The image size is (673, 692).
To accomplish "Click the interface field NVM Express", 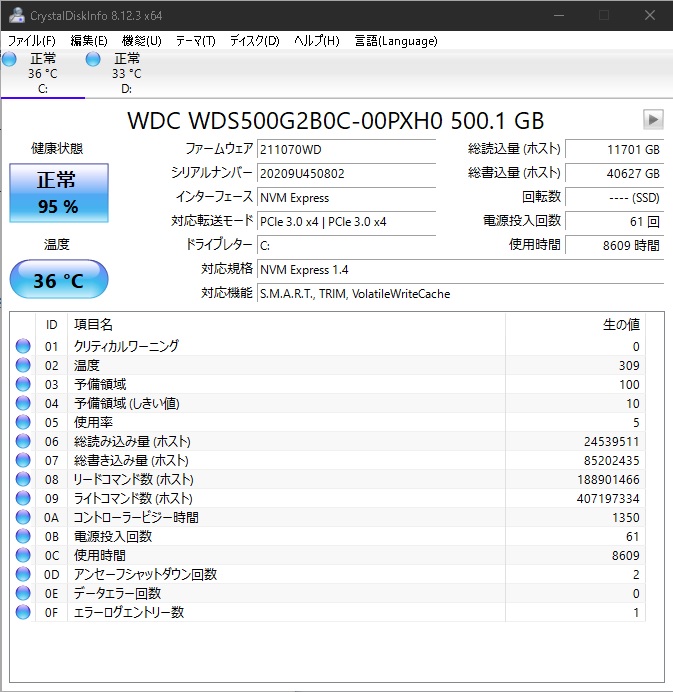I will (346, 197).
